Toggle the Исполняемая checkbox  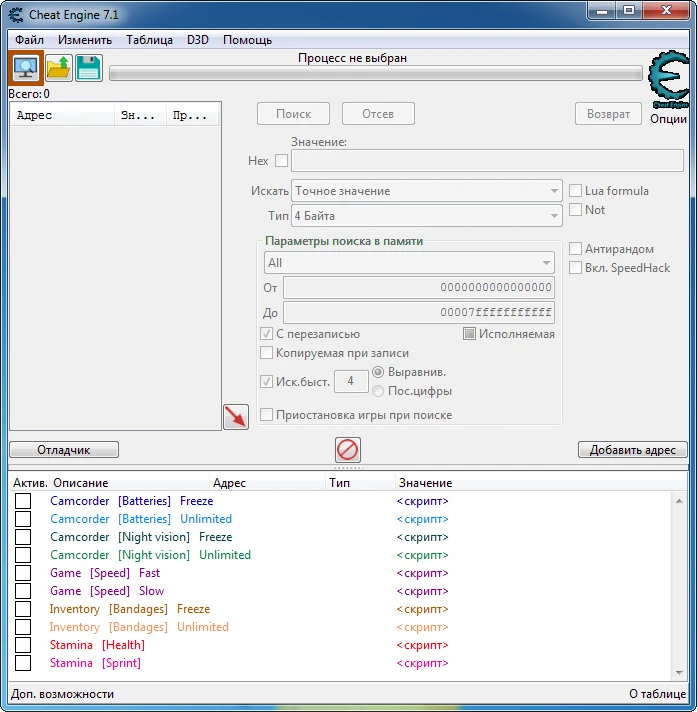point(469,334)
